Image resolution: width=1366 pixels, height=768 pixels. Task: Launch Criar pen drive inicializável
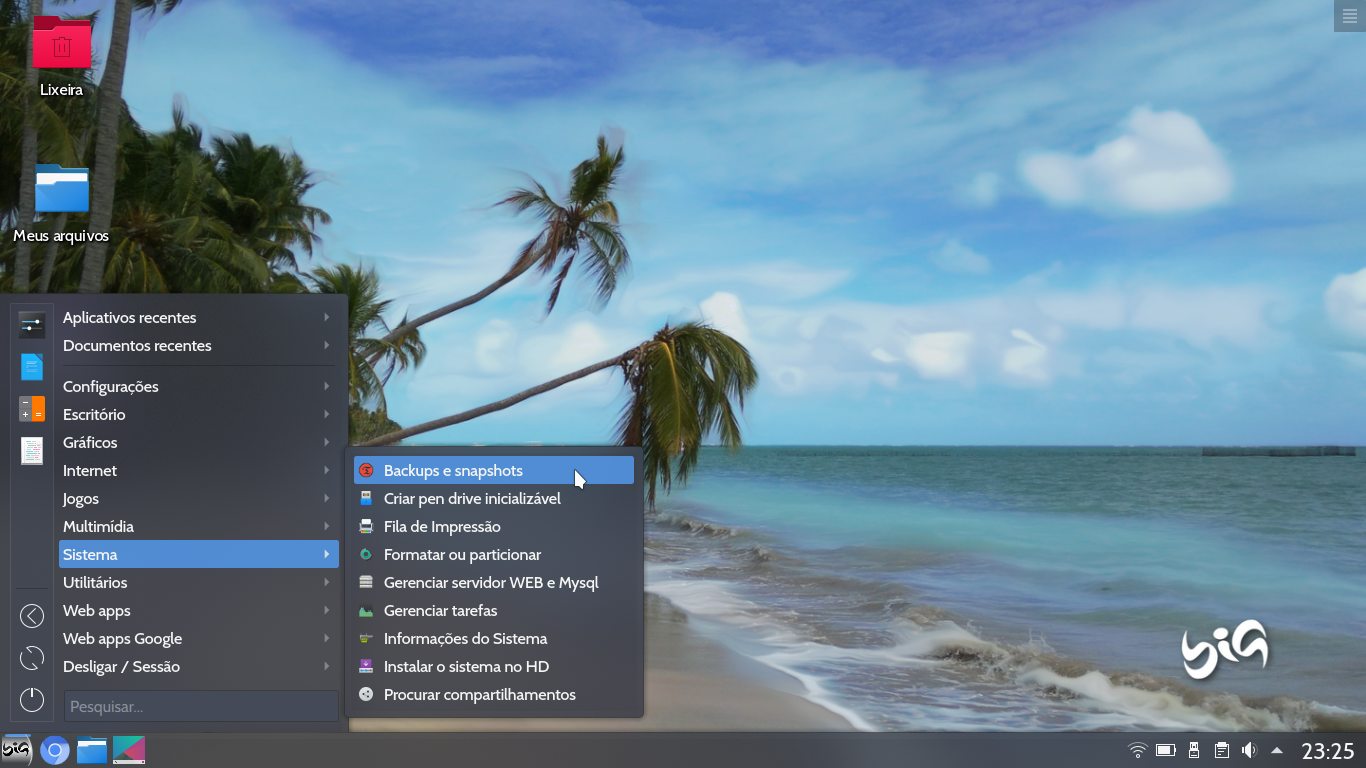(494, 498)
